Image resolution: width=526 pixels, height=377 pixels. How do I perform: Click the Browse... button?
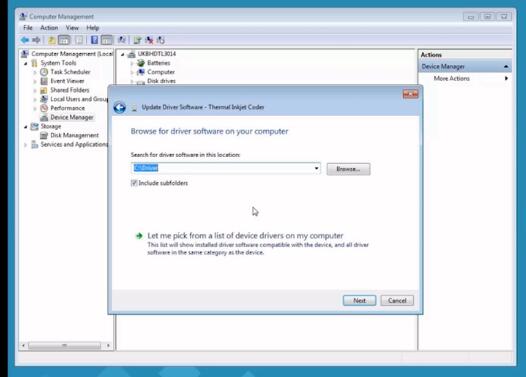click(x=348, y=169)
